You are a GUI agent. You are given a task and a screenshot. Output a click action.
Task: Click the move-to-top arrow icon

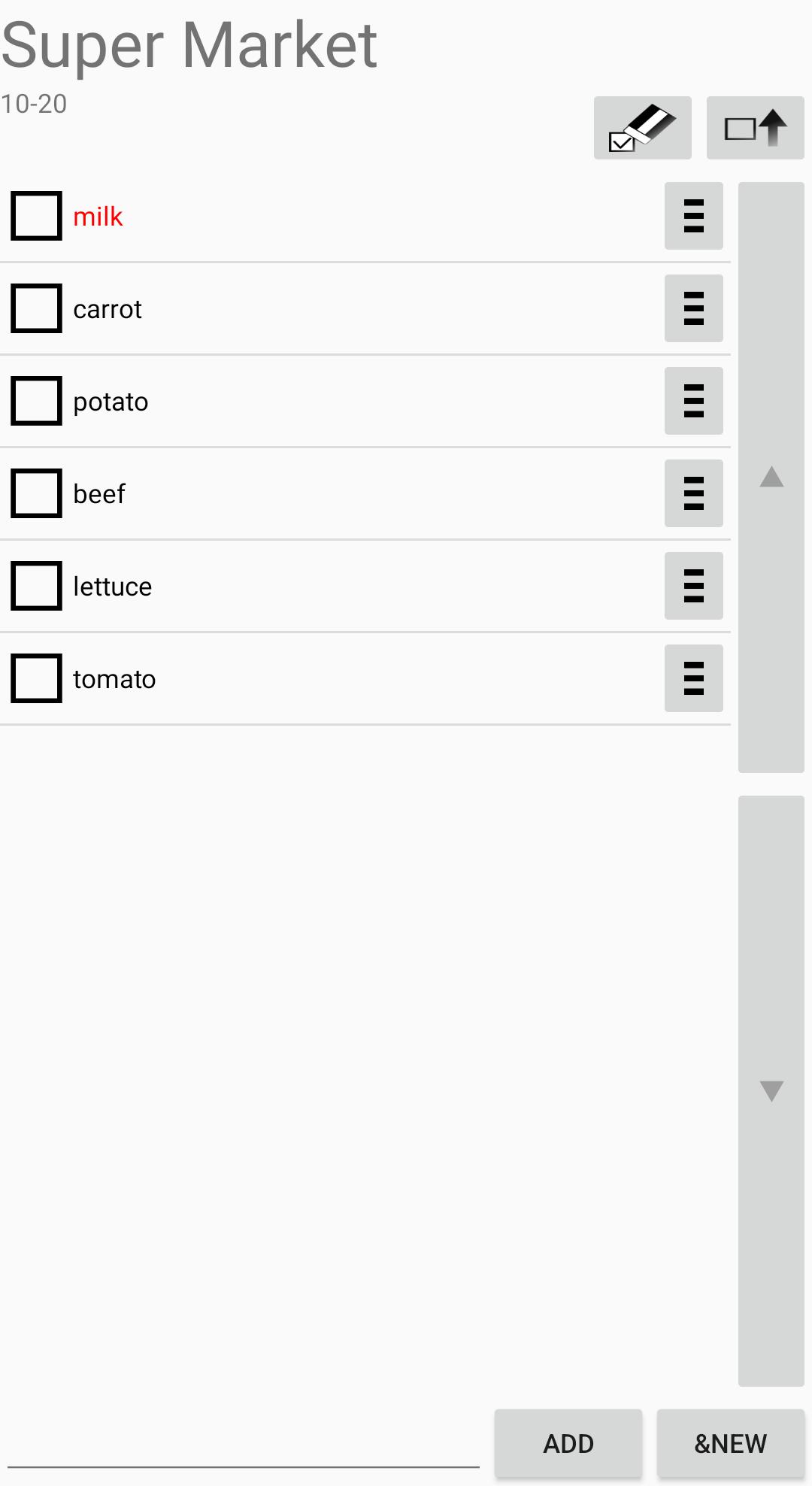point(755,128)
